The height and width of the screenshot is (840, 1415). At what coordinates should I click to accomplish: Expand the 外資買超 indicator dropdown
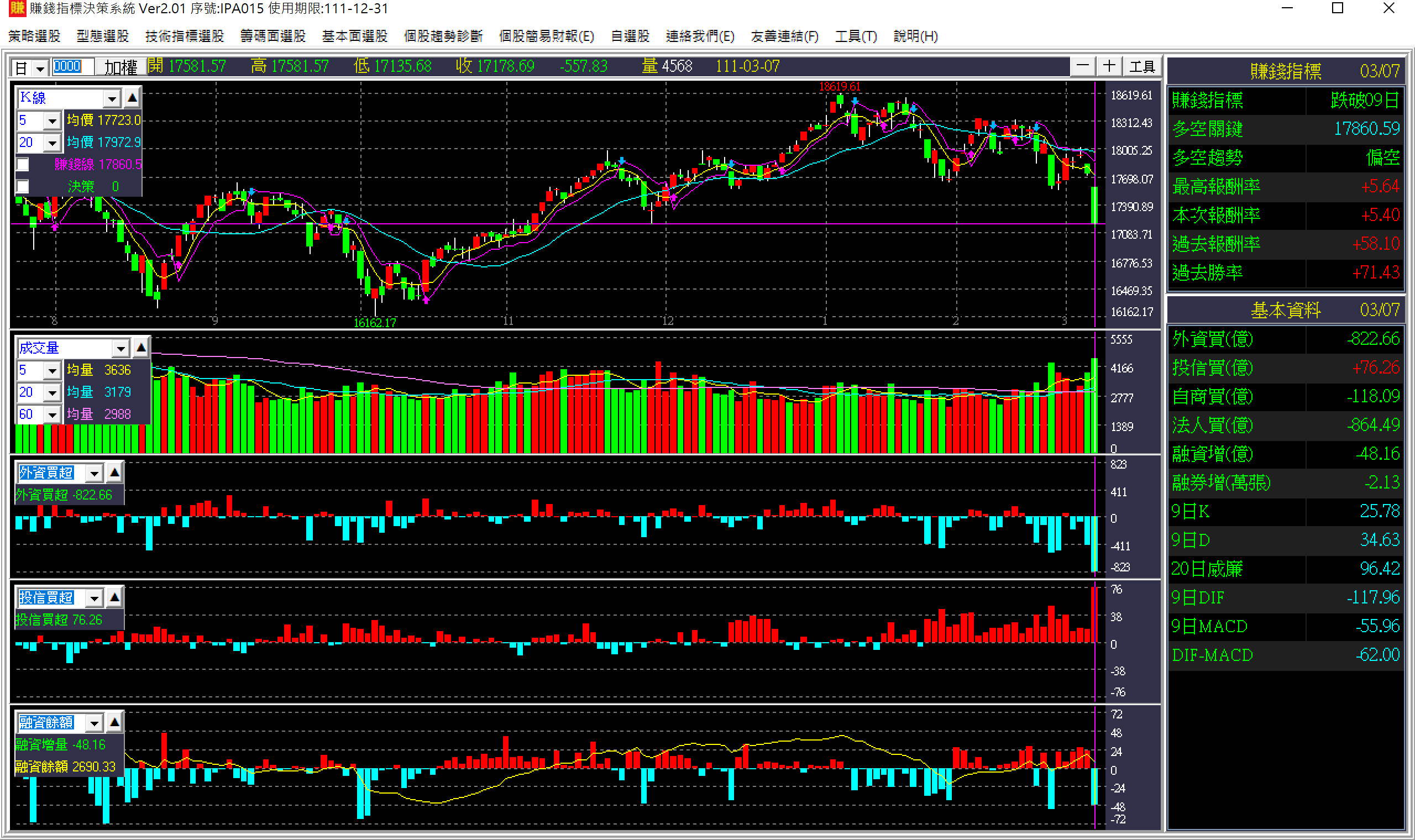pyautogui.click(x=94, y=473)
